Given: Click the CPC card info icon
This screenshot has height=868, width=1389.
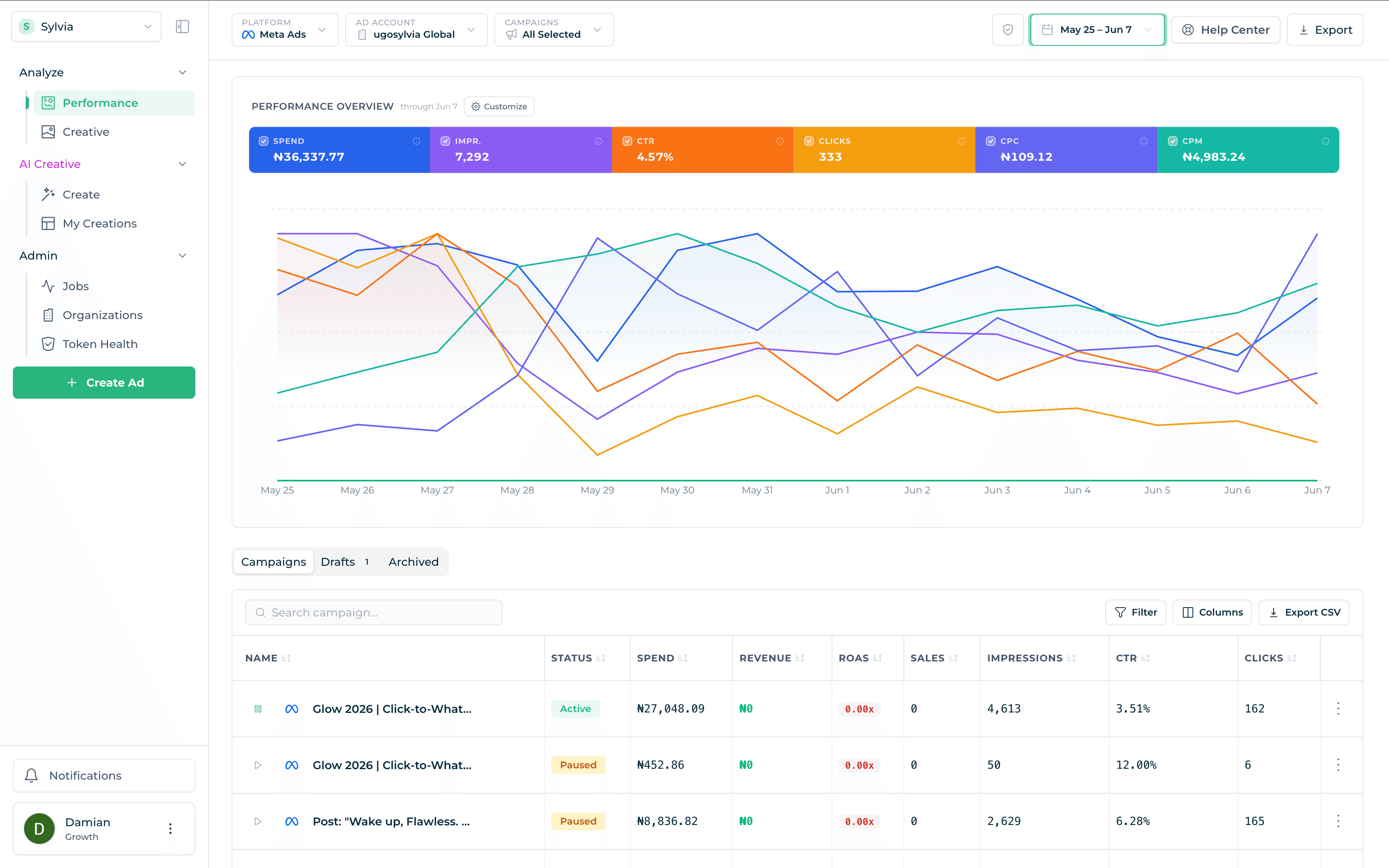Looking at the screenshot, I should (x=1143, y=141).
